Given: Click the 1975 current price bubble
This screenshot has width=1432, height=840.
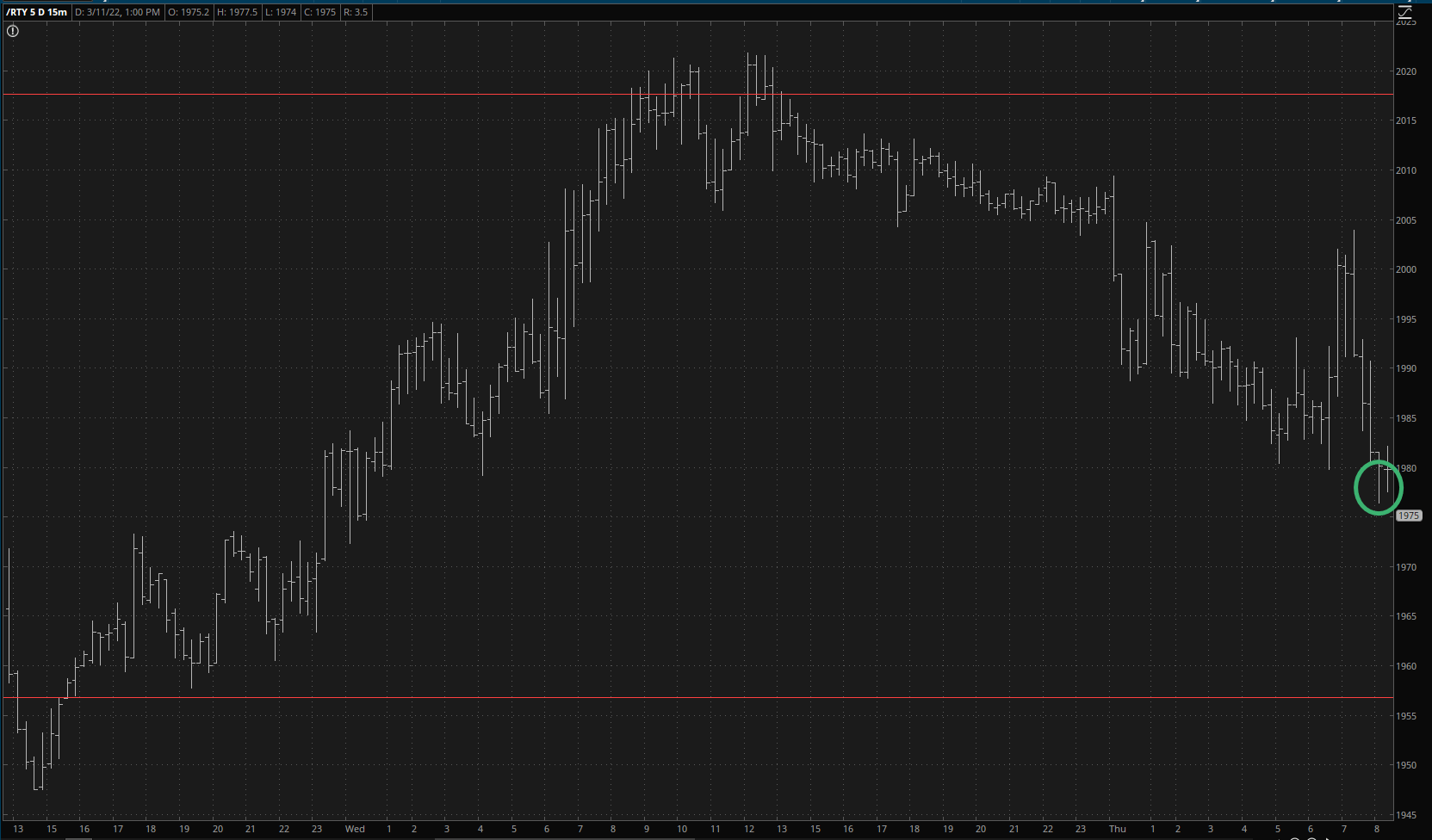Looking at the screenshot, I should pyautogui.click(x=1408, y=516).
